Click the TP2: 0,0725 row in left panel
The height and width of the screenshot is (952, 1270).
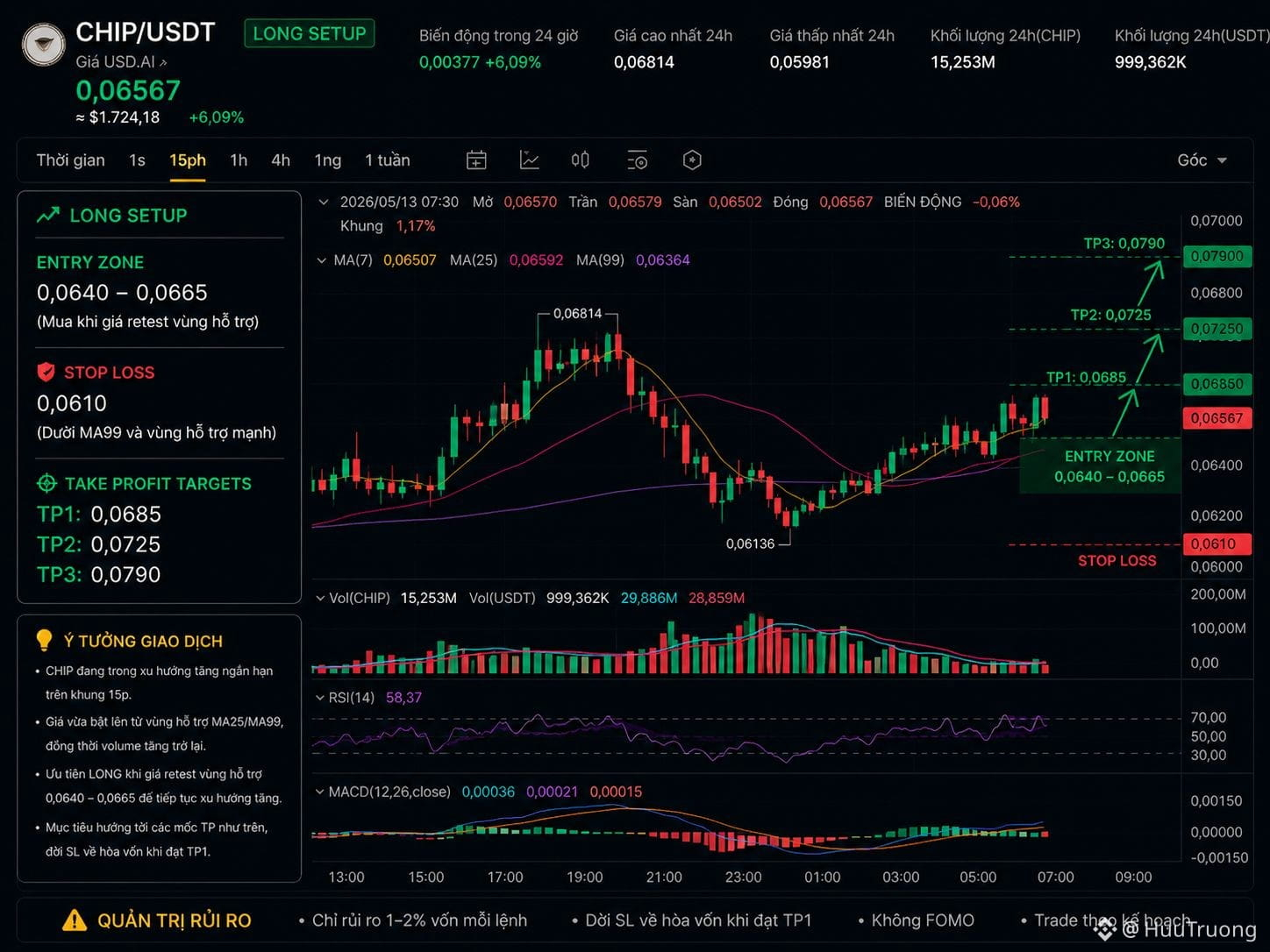(x=99, y=544)
